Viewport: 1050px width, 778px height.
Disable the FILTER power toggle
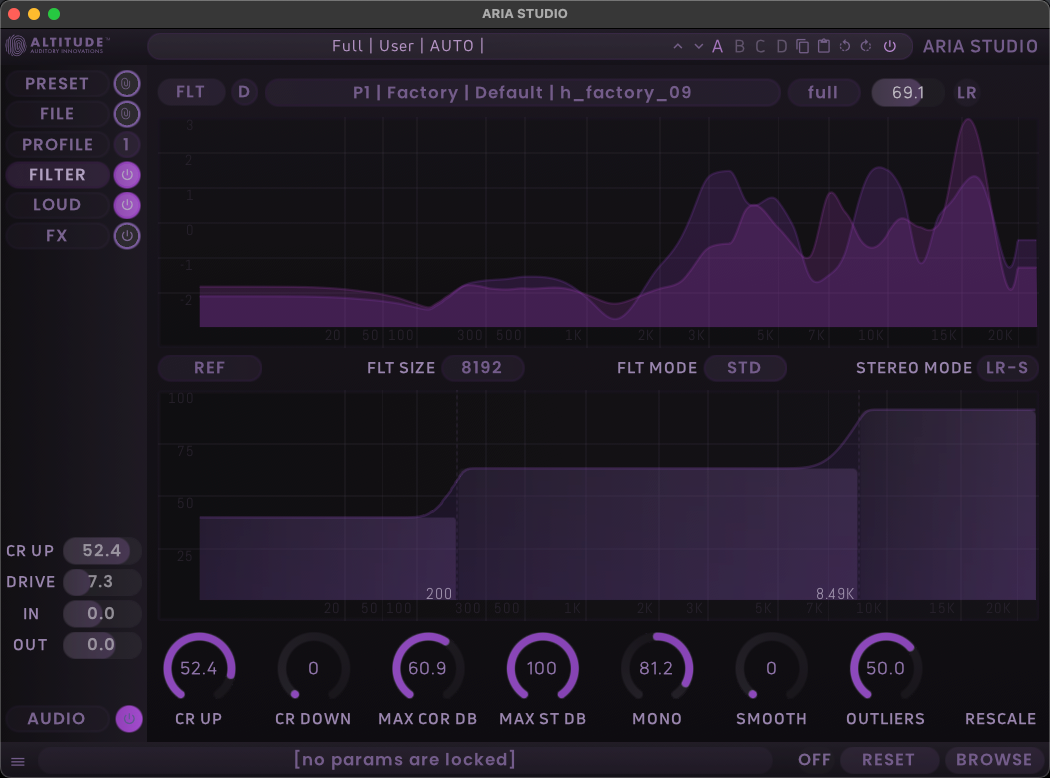[x=127, y=175]
